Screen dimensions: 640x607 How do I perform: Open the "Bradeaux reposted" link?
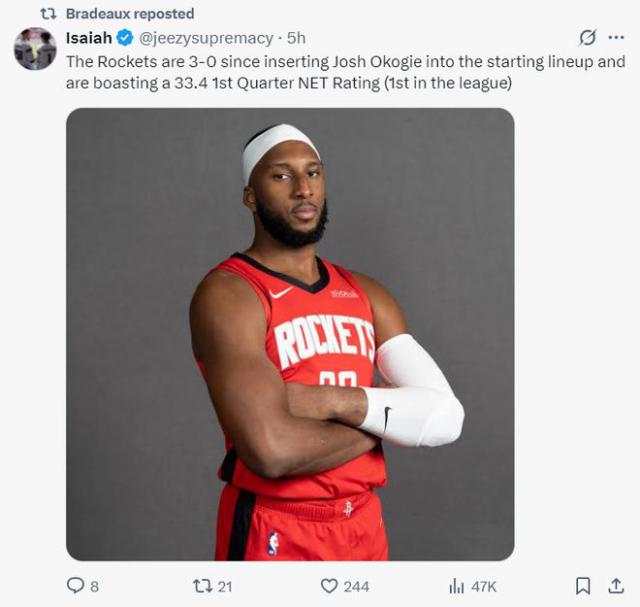(130, 14)
